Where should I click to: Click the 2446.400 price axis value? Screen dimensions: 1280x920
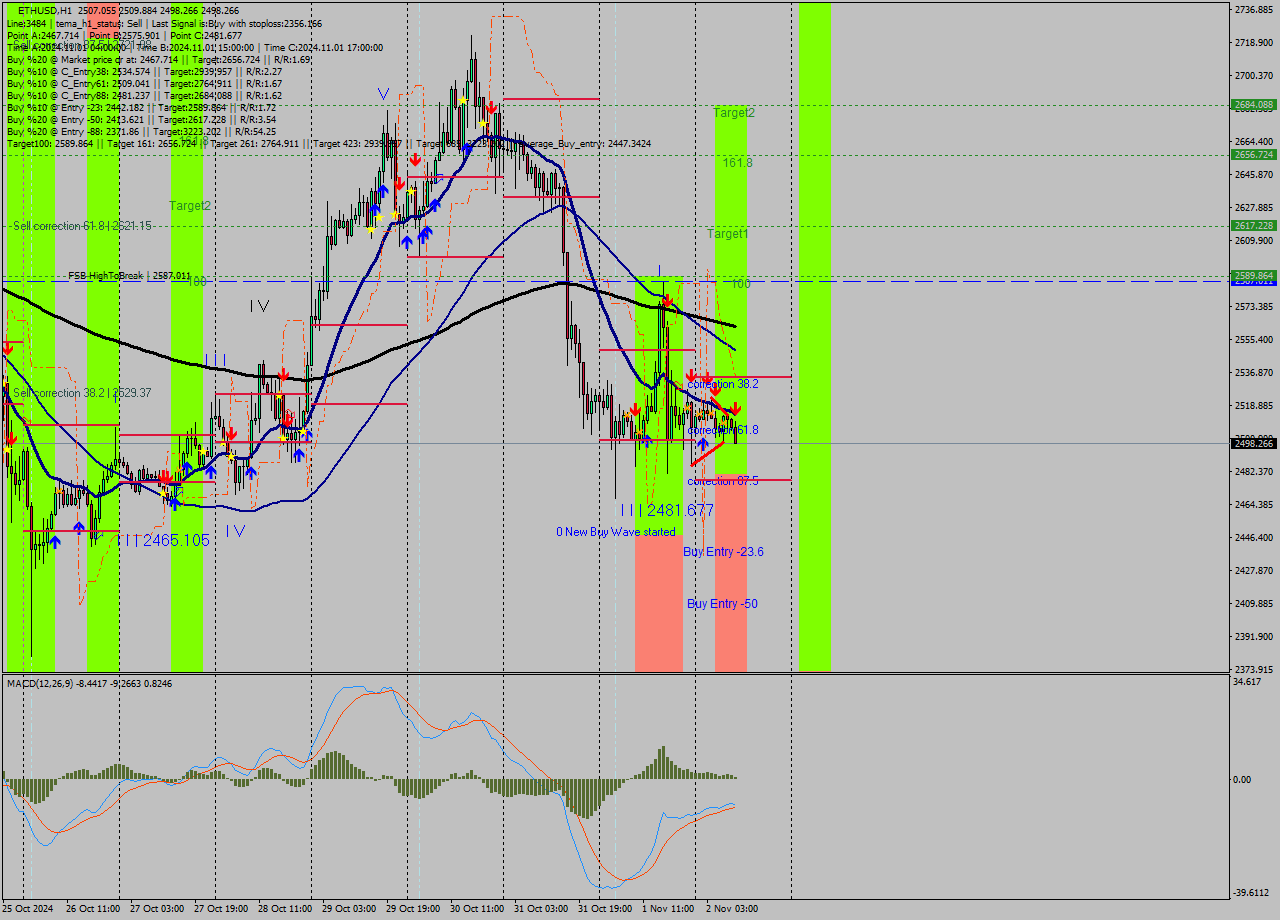(x=1254, y=537)
